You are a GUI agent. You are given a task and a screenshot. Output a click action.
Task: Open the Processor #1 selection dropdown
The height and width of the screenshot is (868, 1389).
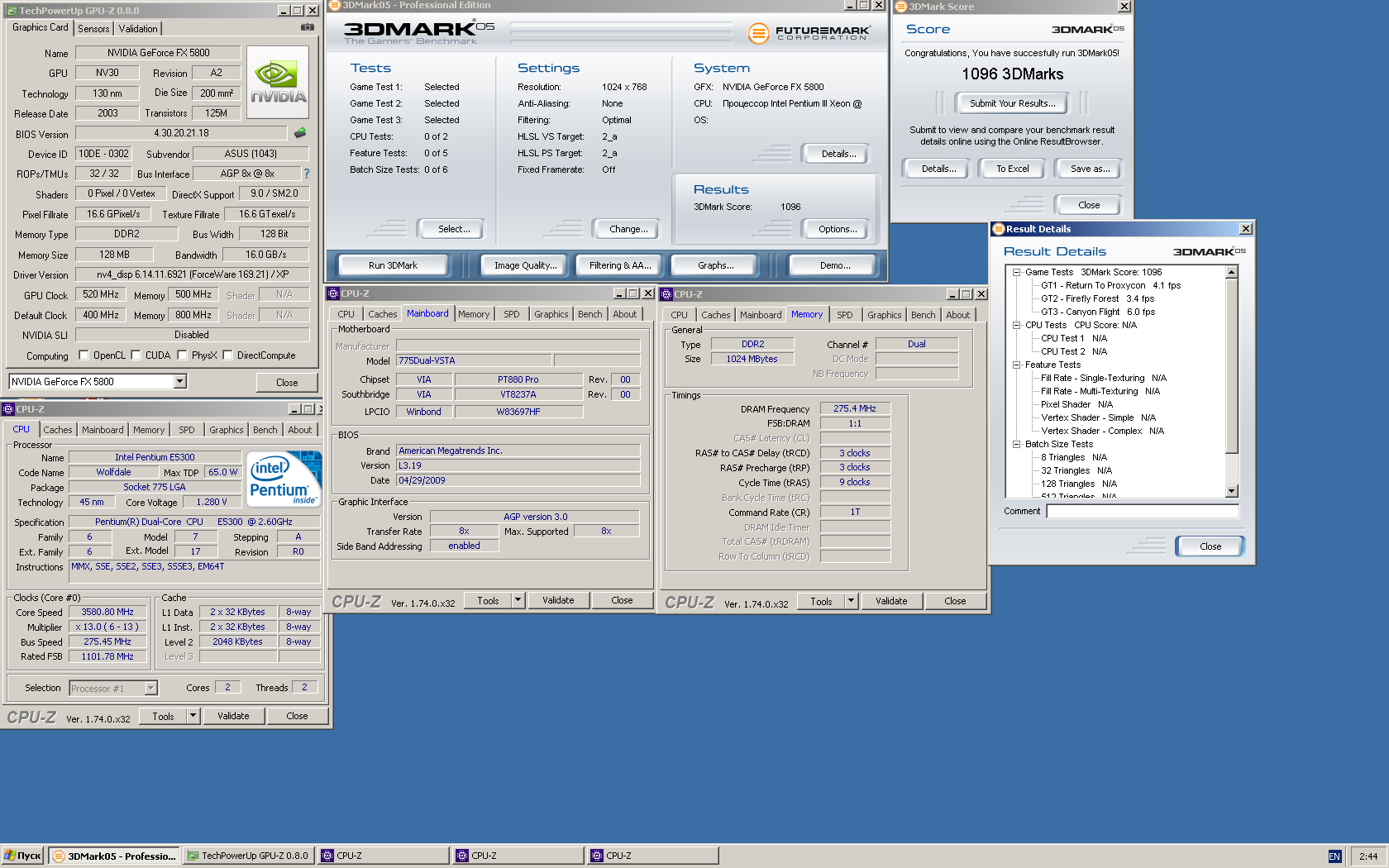coord(150,688)
